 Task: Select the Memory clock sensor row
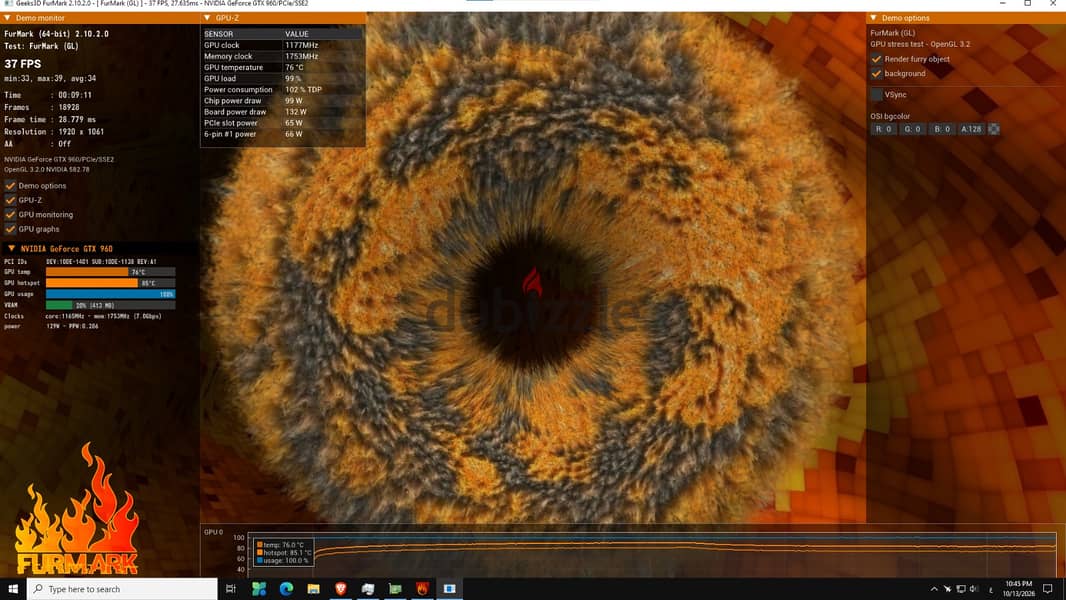[x=283, y=56]
